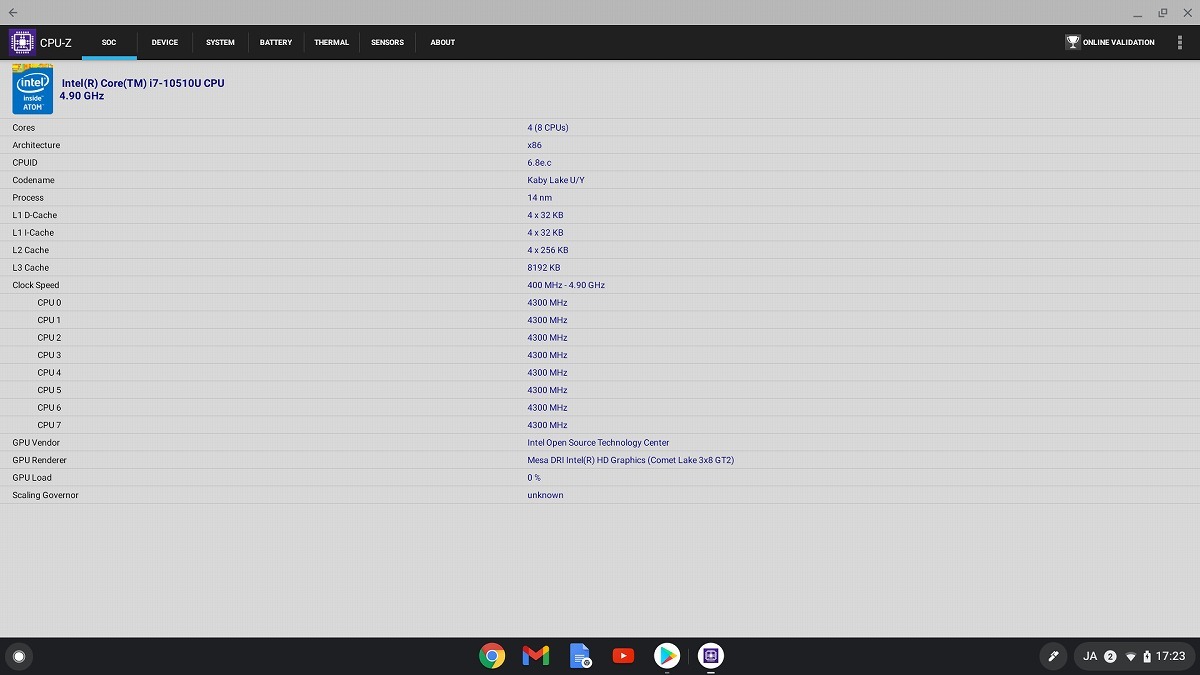Open Google Chrome from the shelf

point(491,656)
